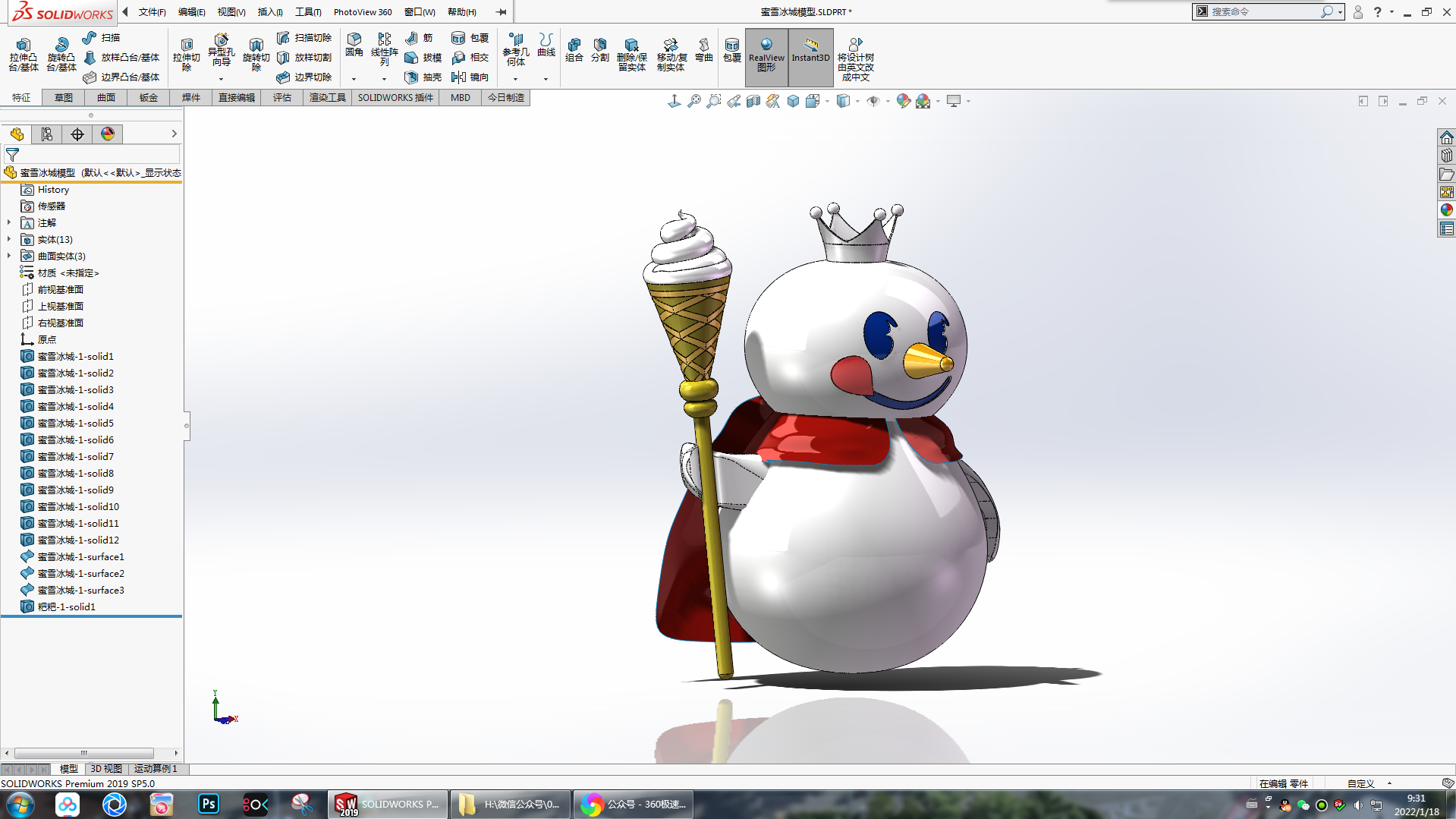
Task: Select the 线性阵列 linear pattern tool
Action: pyautogui.click(x=385, y=49)
